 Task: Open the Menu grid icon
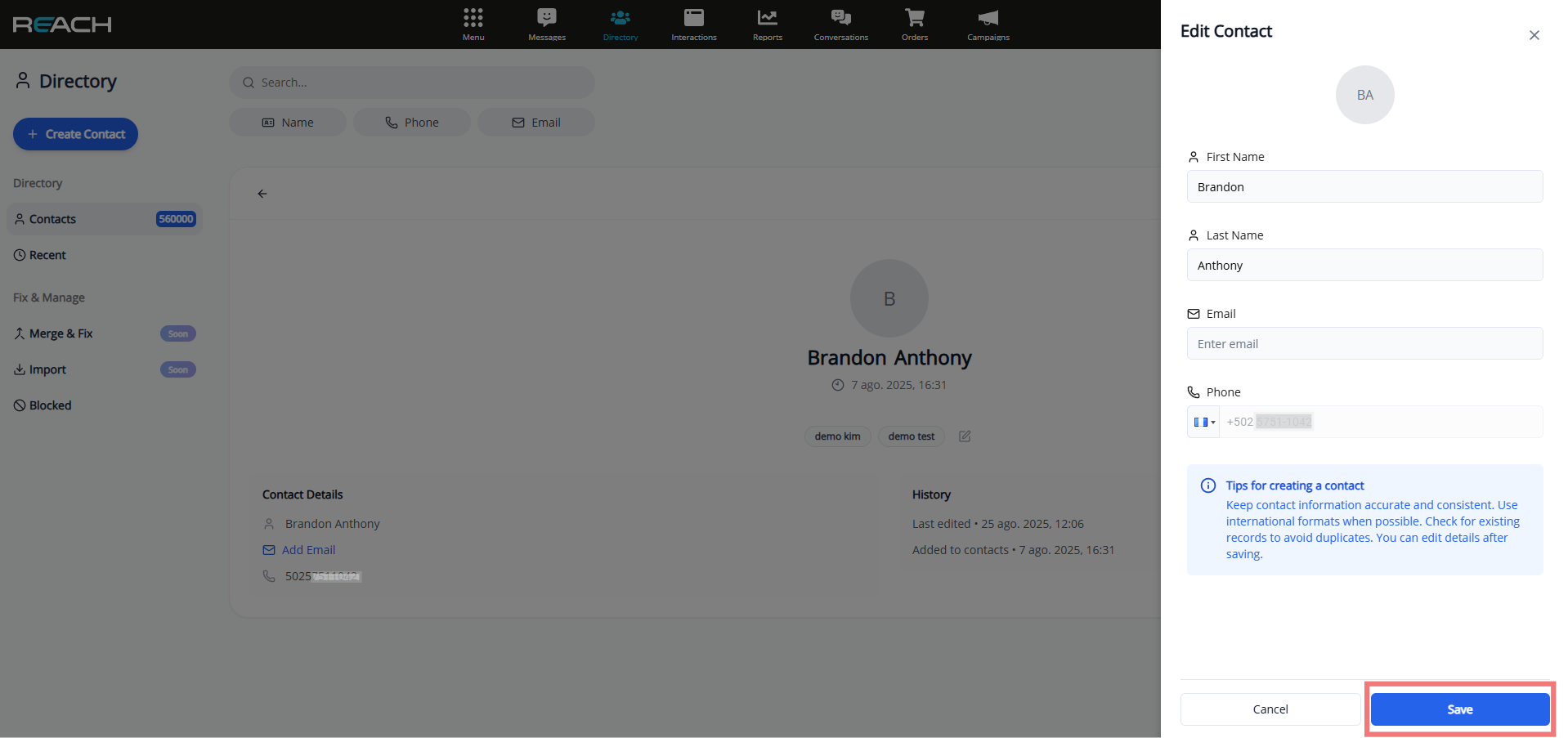tap(473, 25)
